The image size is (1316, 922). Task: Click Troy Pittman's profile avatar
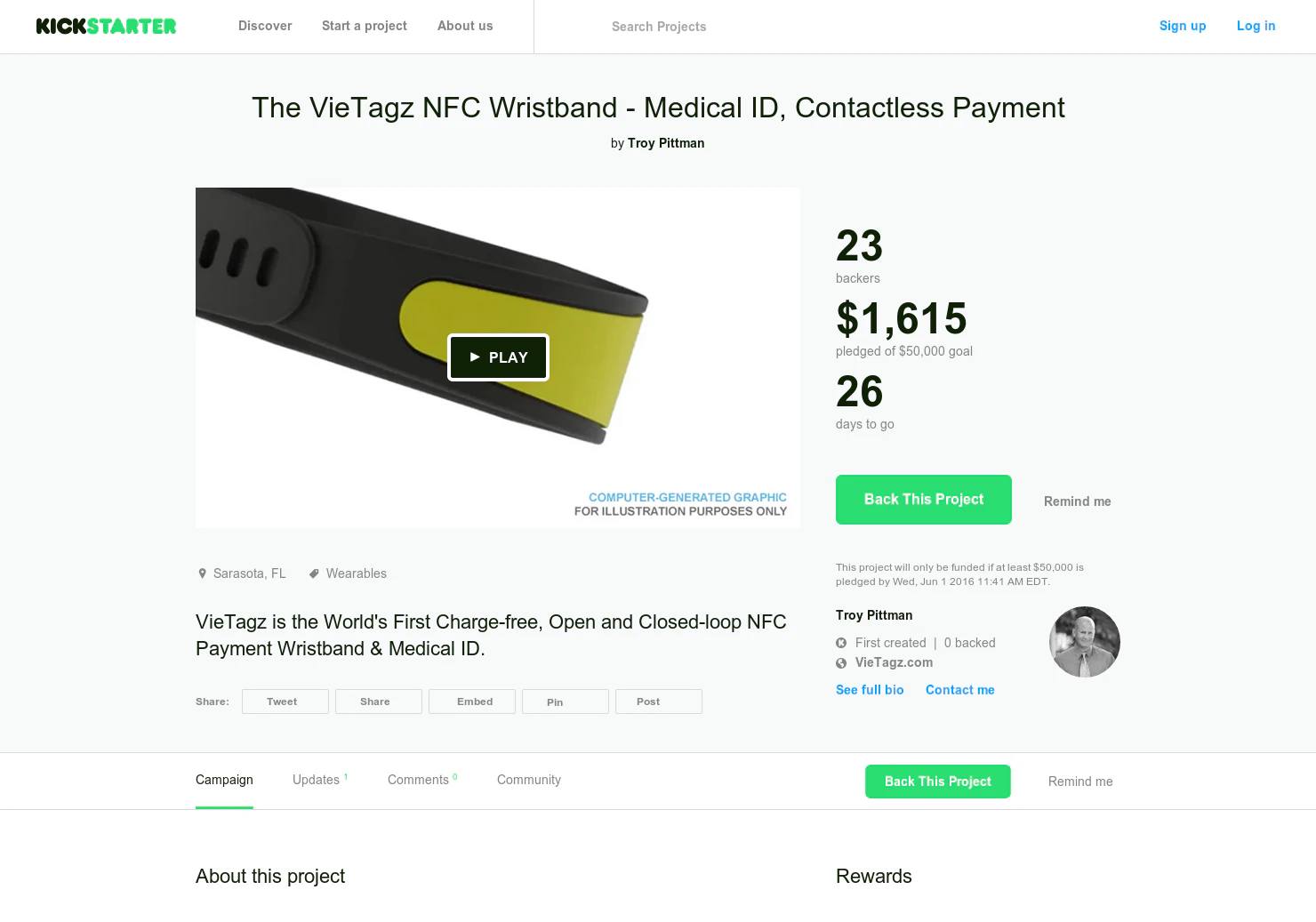coord(1085,642)
